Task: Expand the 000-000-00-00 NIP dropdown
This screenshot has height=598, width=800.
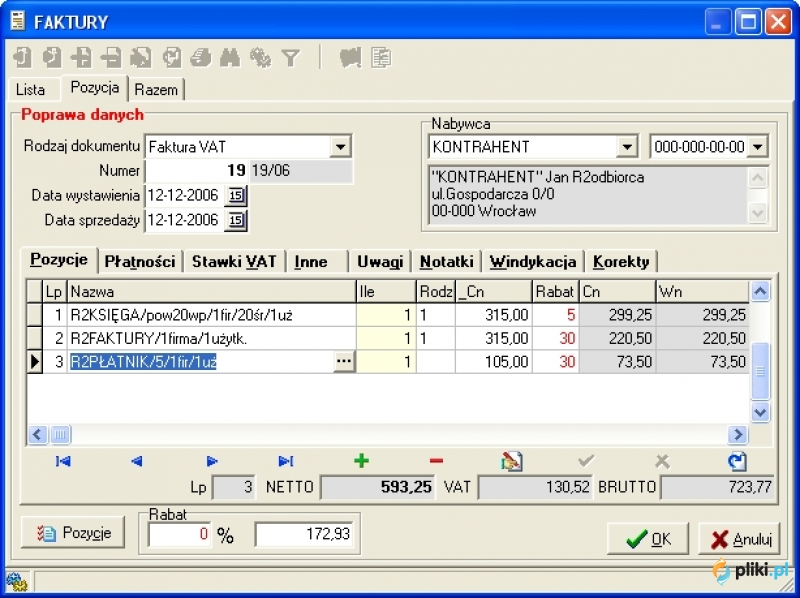Action: pos(758,147)
